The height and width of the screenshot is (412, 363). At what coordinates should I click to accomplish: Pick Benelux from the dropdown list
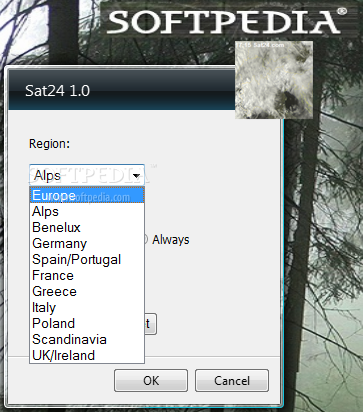(x=87, y=227)
